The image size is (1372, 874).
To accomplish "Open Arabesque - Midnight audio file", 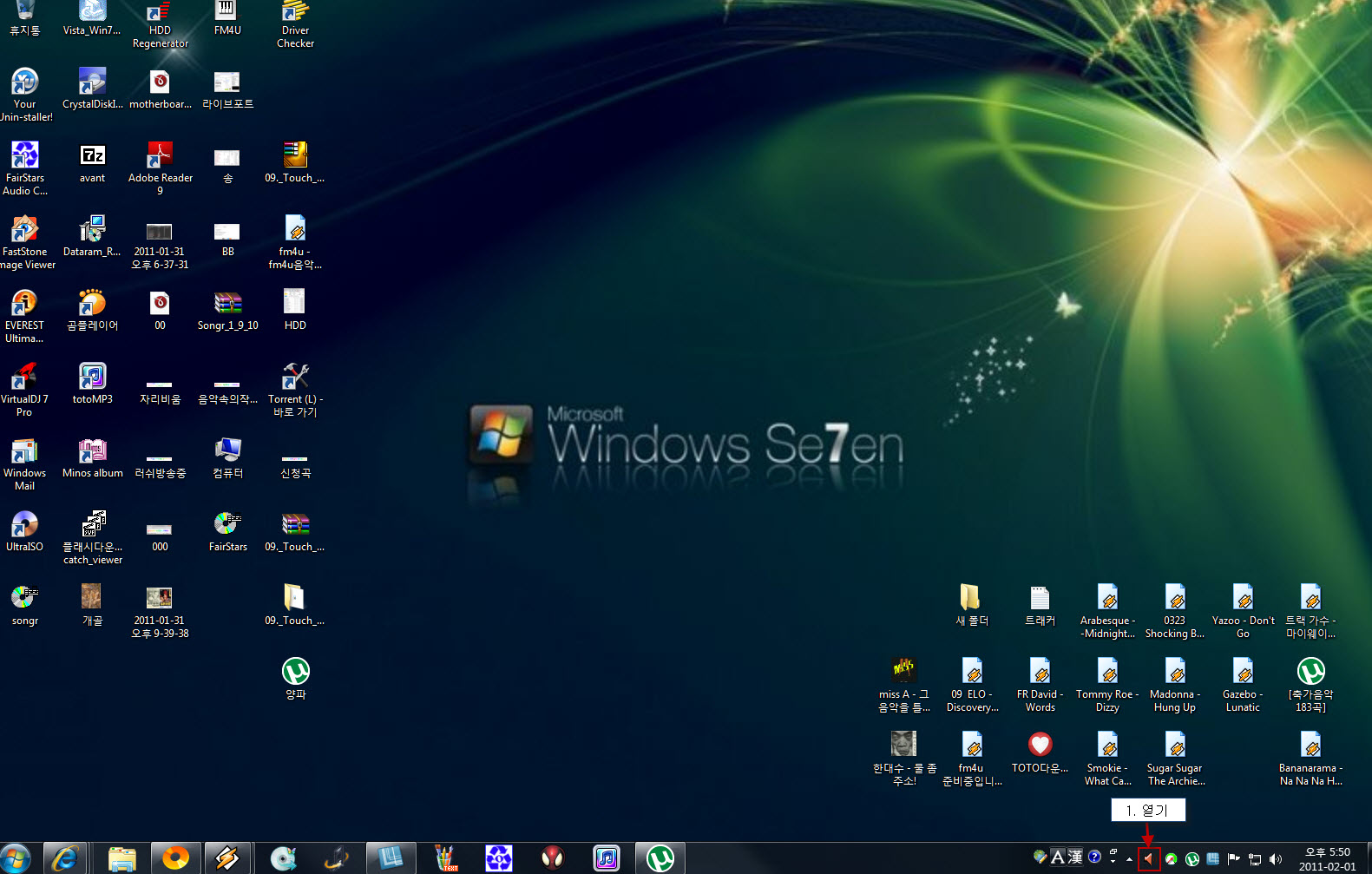I will pos(1107,611).
